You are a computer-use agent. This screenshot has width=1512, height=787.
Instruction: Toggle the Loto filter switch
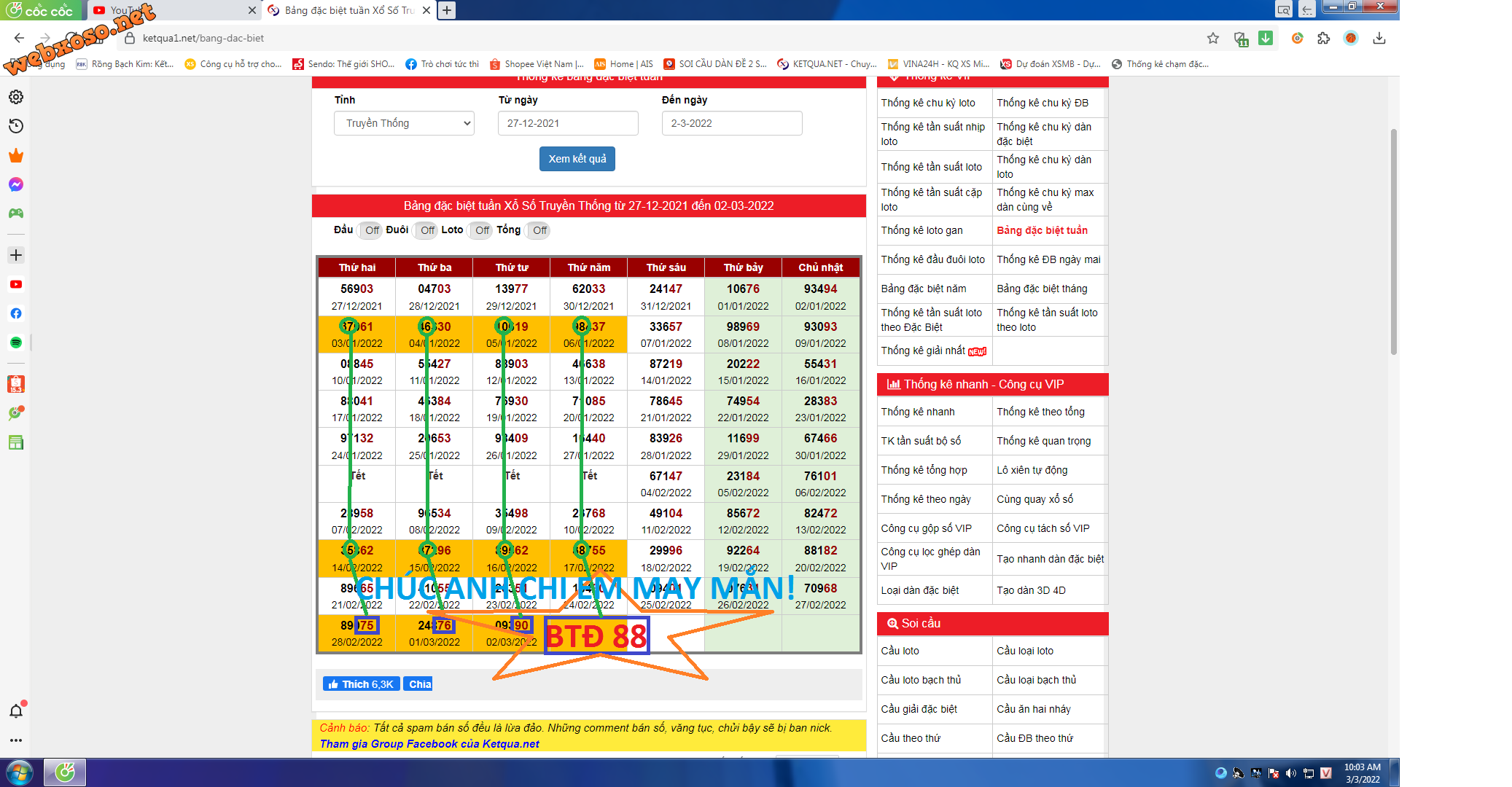(x=480, y=230)
